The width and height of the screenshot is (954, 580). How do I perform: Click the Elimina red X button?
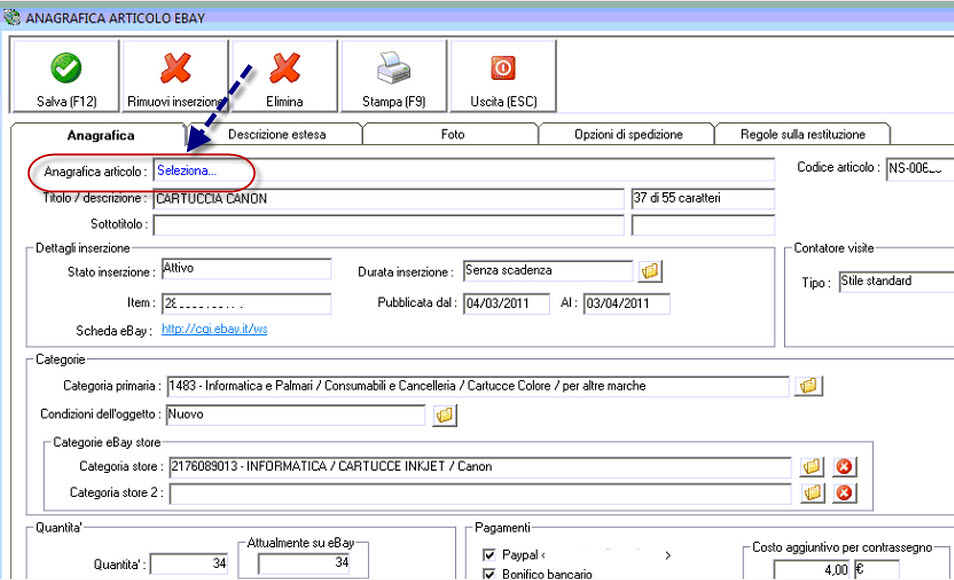pyautogui.click(x=284, y=76)
